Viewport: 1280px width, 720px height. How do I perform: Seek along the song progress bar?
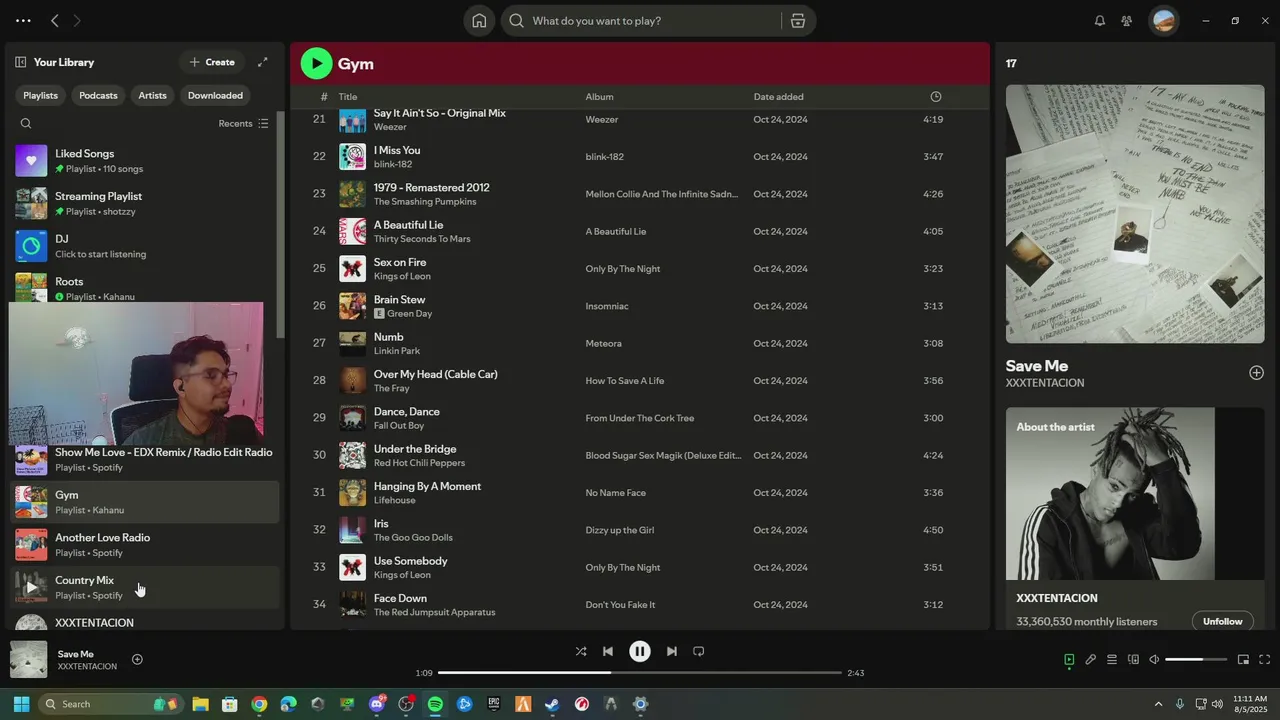pyautogui.click(x=640, y=673)
